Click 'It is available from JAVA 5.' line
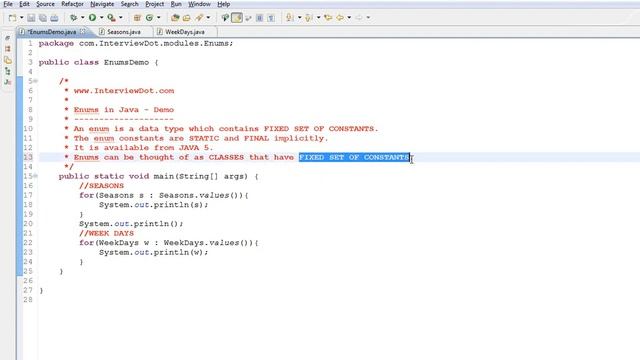Image resolution: width=640 pixels, height=360 pixels. pos(143,148)
